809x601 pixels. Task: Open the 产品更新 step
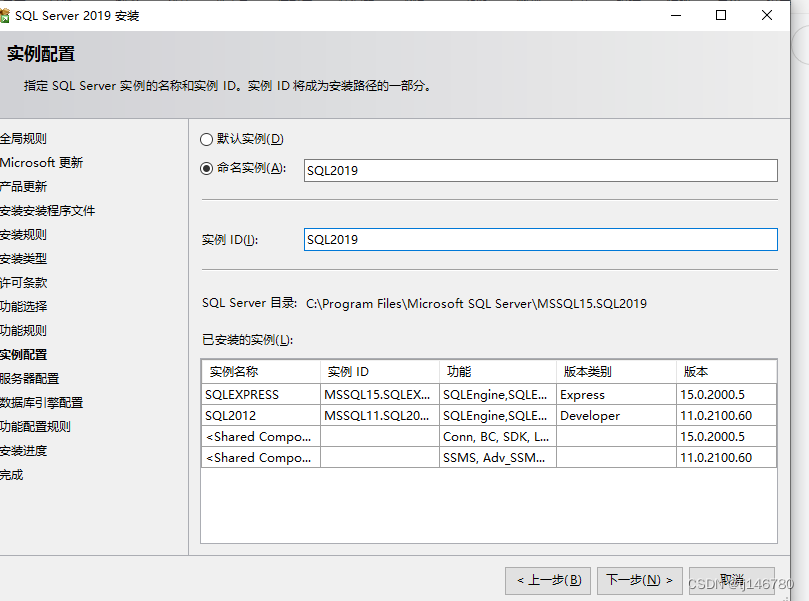(23, 187)
